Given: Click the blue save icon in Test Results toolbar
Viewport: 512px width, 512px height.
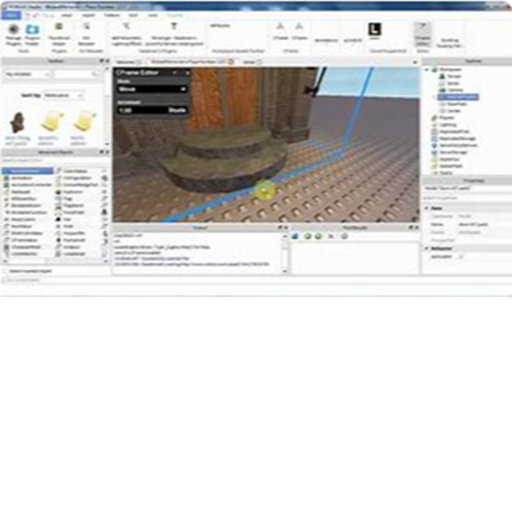Looking at the screenshot, I should tap(295, 236).
